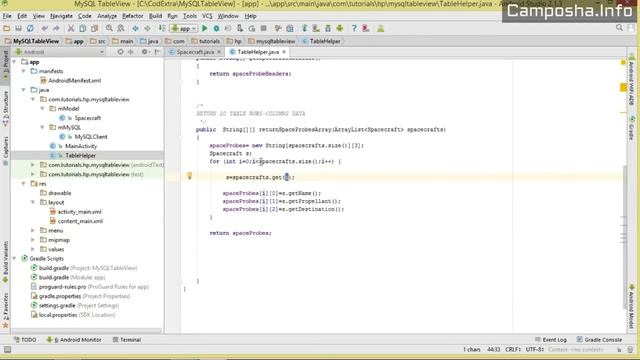Open the Terminal tool window
Screen dimensions: 640x360
pos(127,340)
